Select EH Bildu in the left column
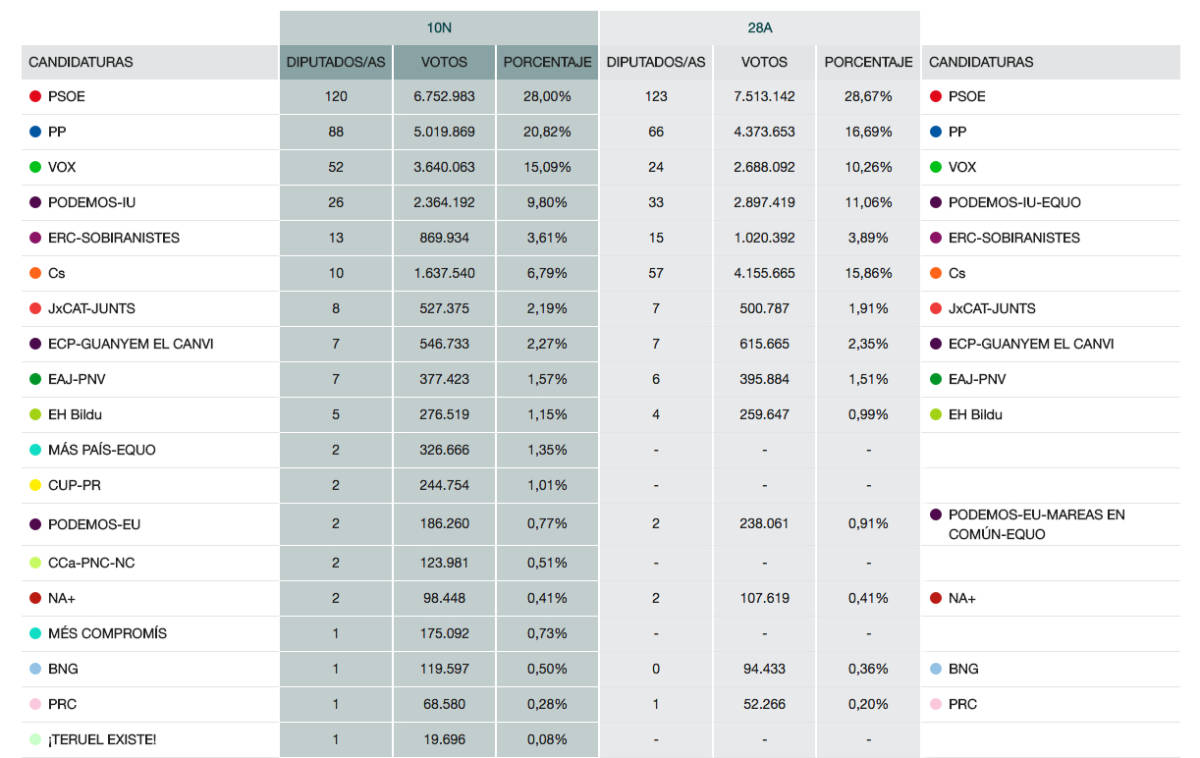Screen dimensions: 1200x758 pos(75,414)
